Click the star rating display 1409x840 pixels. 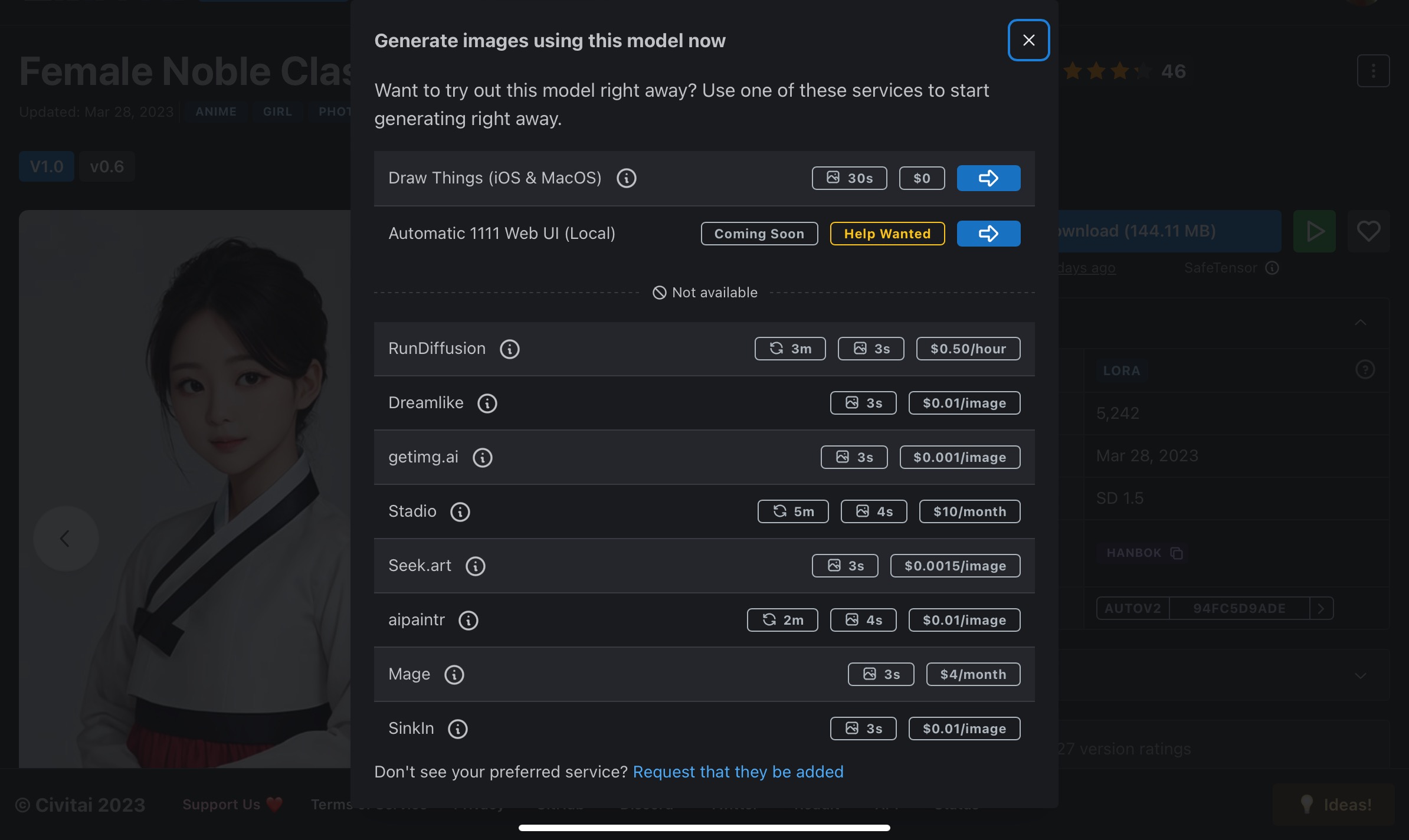1107,71
